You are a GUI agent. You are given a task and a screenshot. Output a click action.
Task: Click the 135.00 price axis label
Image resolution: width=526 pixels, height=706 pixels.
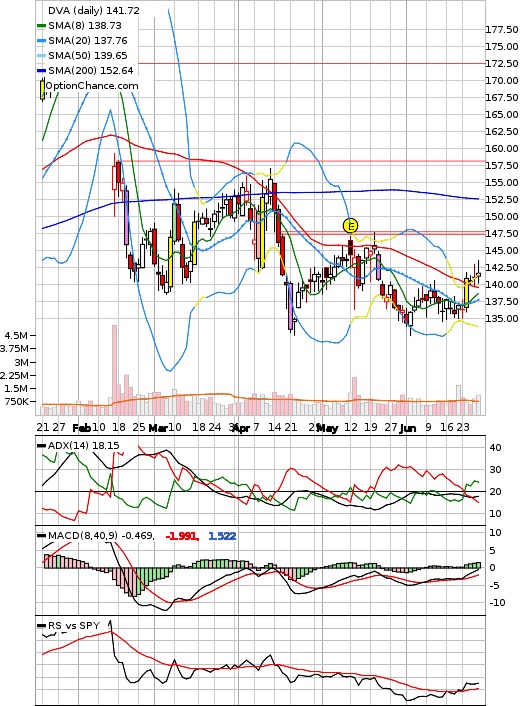(501, 319)
